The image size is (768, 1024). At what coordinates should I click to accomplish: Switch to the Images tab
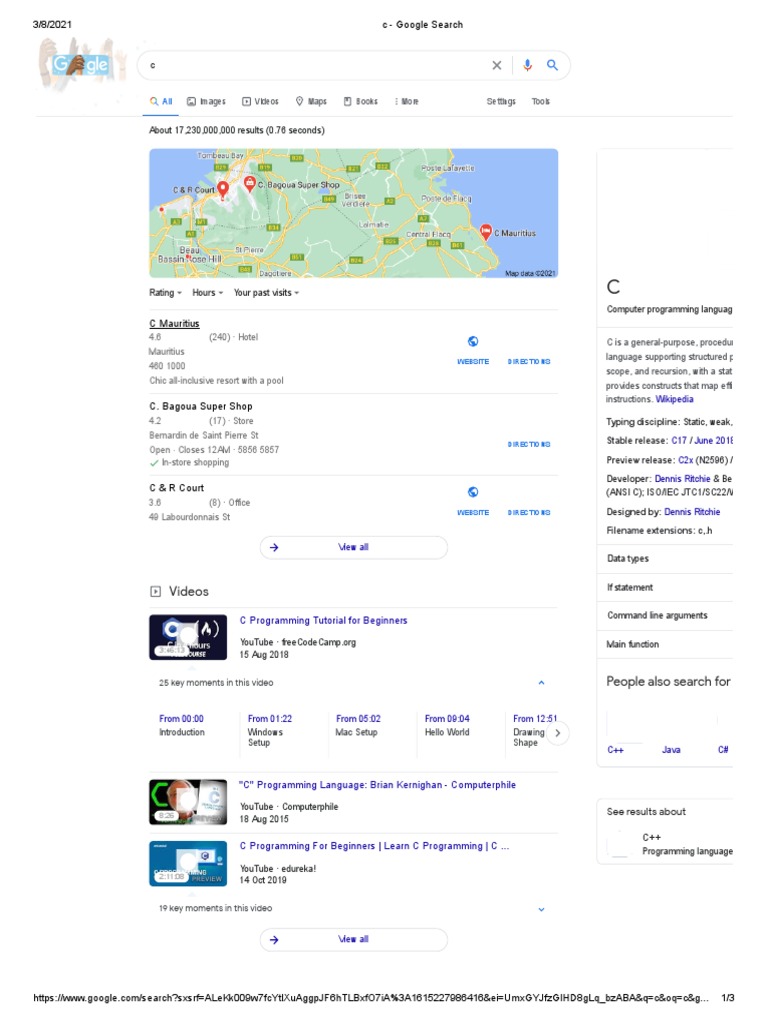[x=207, y=101]
